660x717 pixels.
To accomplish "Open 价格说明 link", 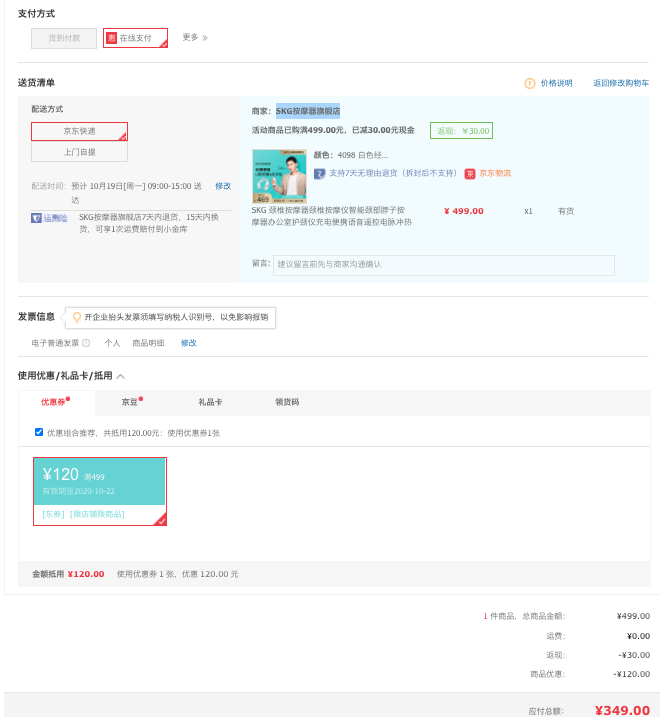I will click(x=556, y=83).
